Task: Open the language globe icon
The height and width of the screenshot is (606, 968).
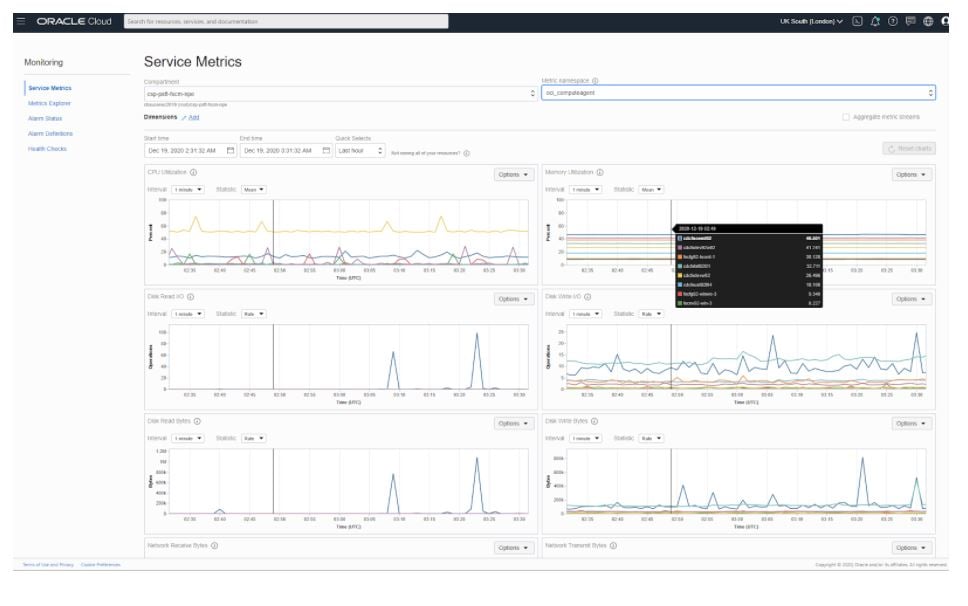Action: 928,21
